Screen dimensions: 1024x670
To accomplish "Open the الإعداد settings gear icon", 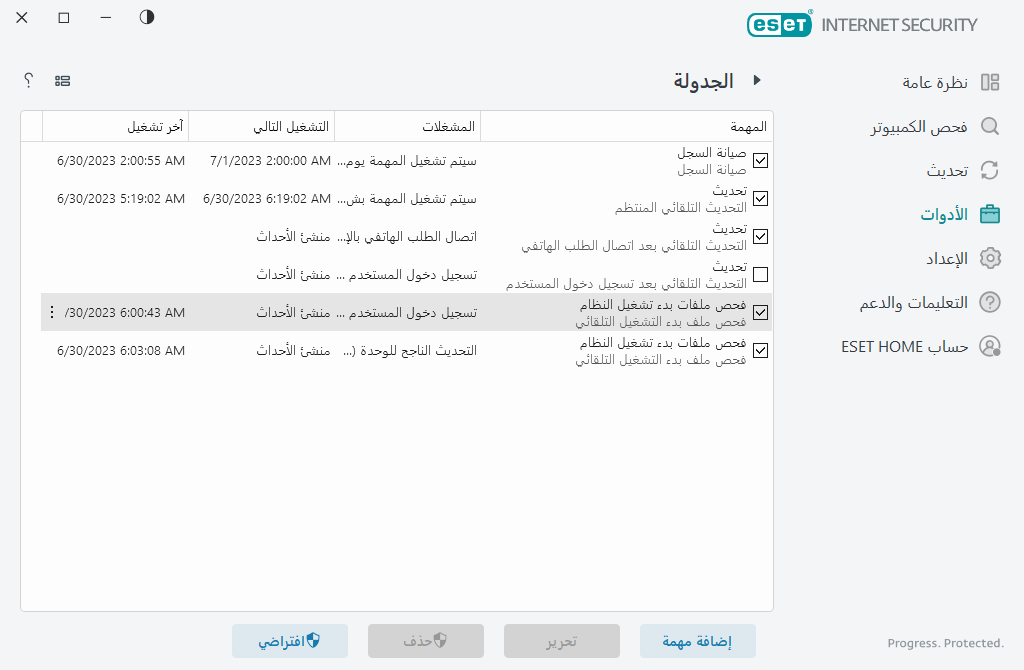I will [989, 258].
